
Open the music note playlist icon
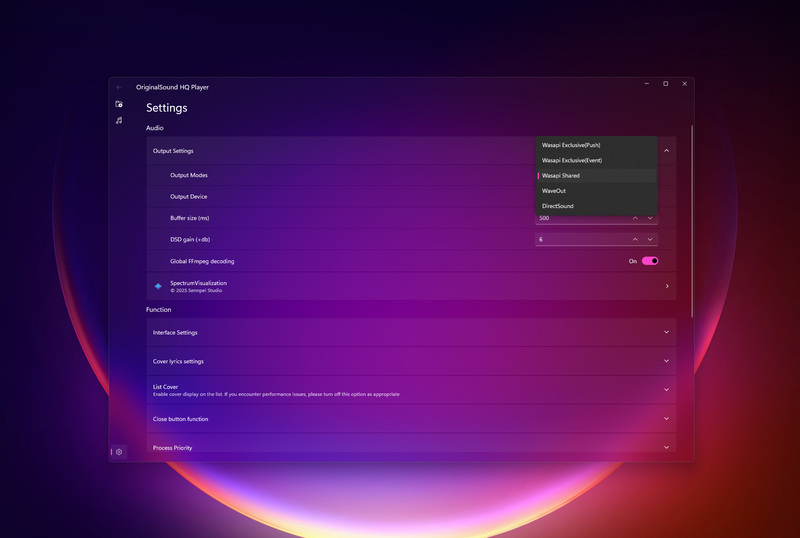(x=119, y=120)
